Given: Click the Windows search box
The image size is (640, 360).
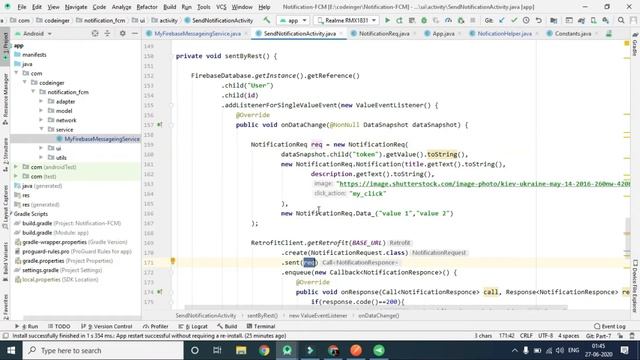Looking at the screenshot, I should (x=103, y=350).
